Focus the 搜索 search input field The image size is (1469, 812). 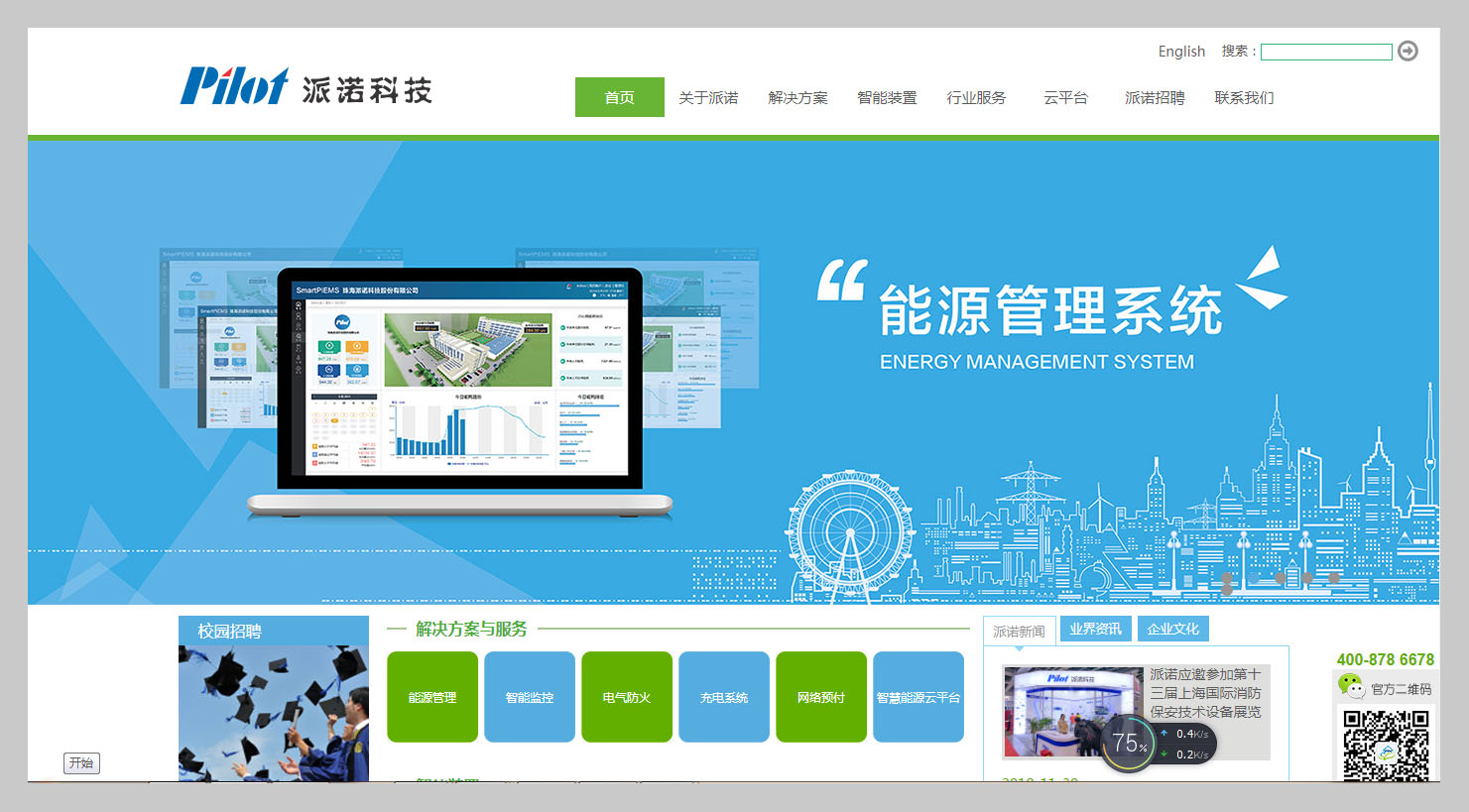(x=1326, y=52)
